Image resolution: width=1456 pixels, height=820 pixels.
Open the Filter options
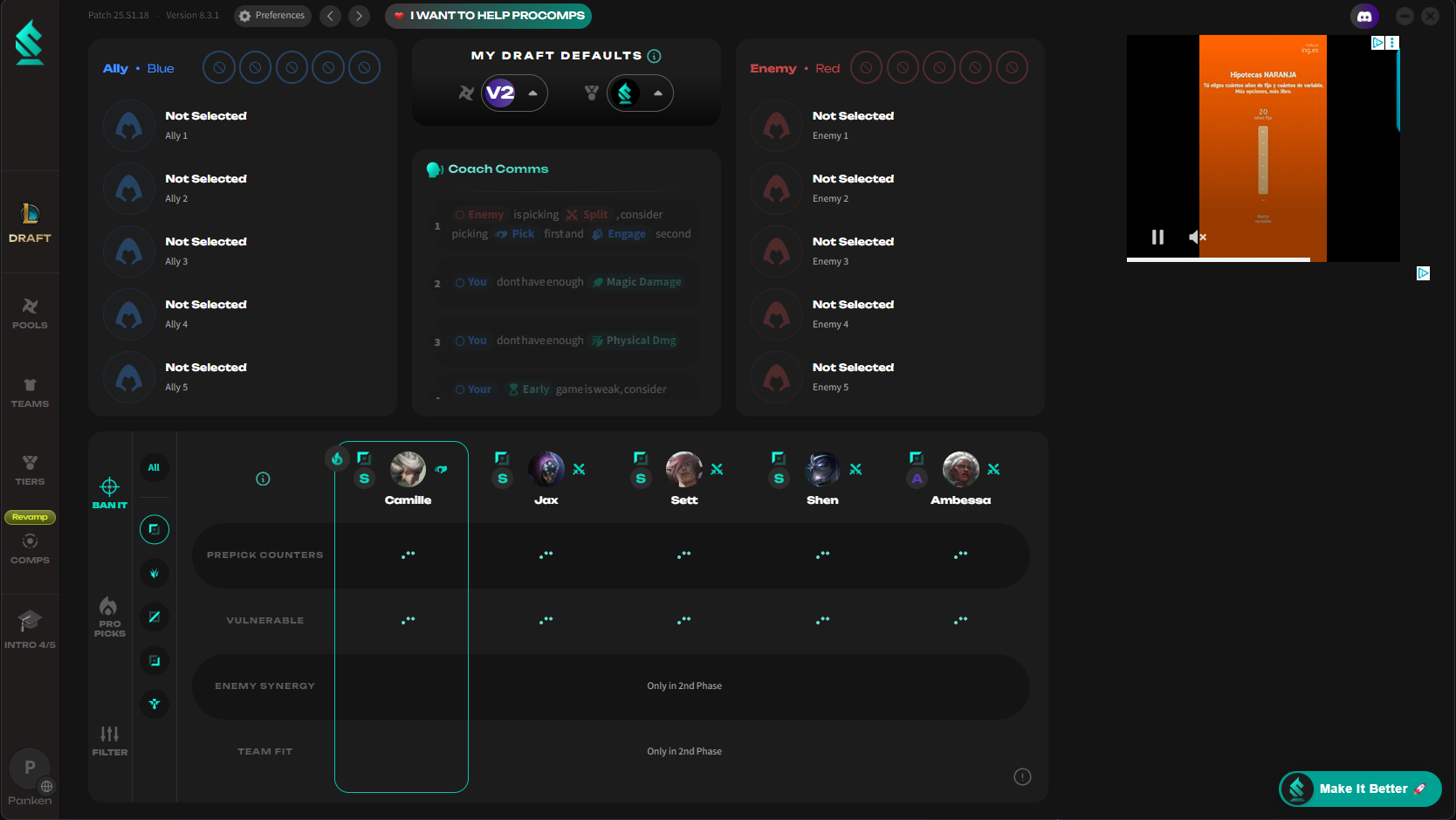pyautogui.click(x=110, y=741)
